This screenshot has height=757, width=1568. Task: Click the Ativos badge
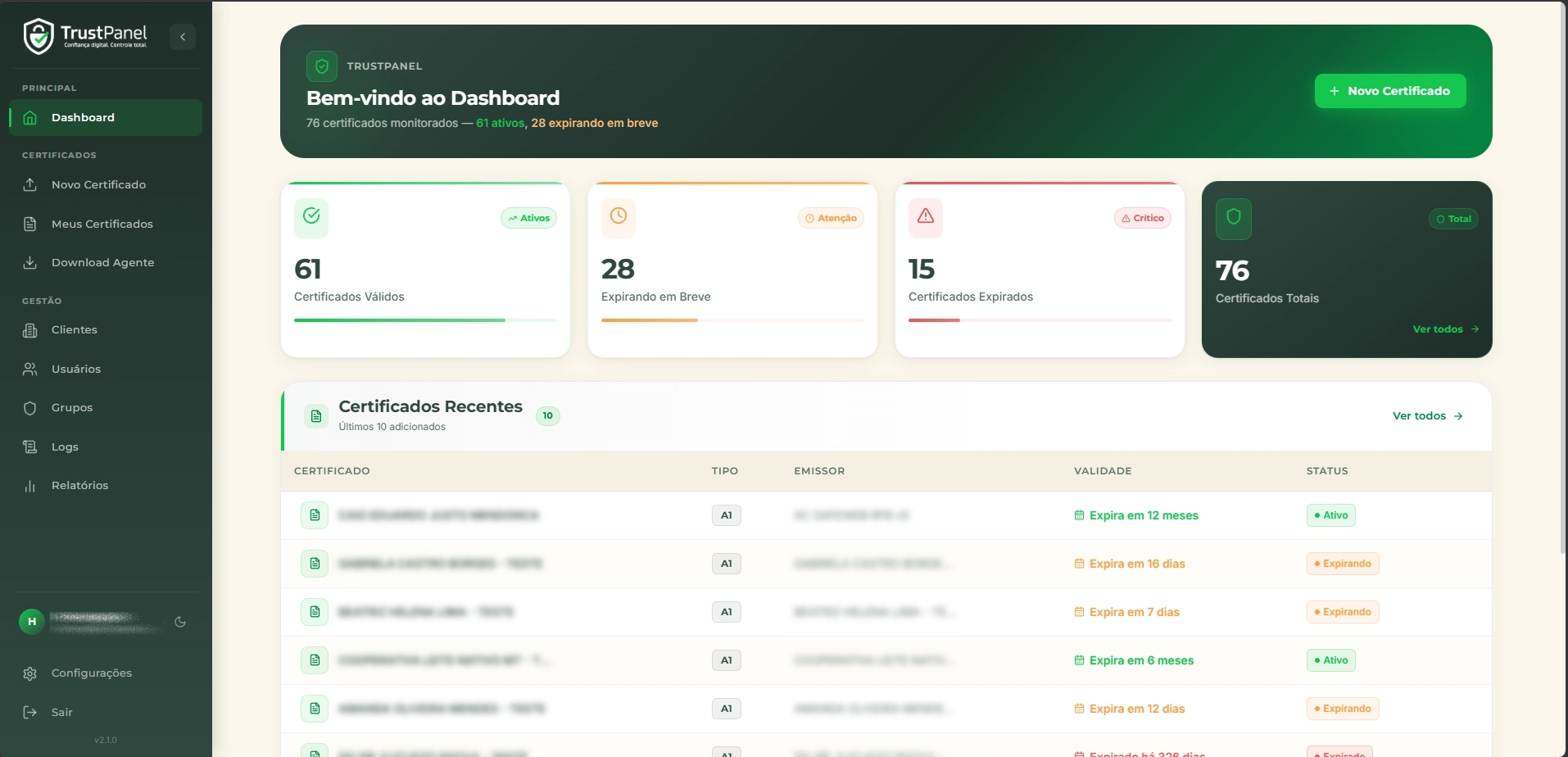pyautogui.click(x=529, y=218)
